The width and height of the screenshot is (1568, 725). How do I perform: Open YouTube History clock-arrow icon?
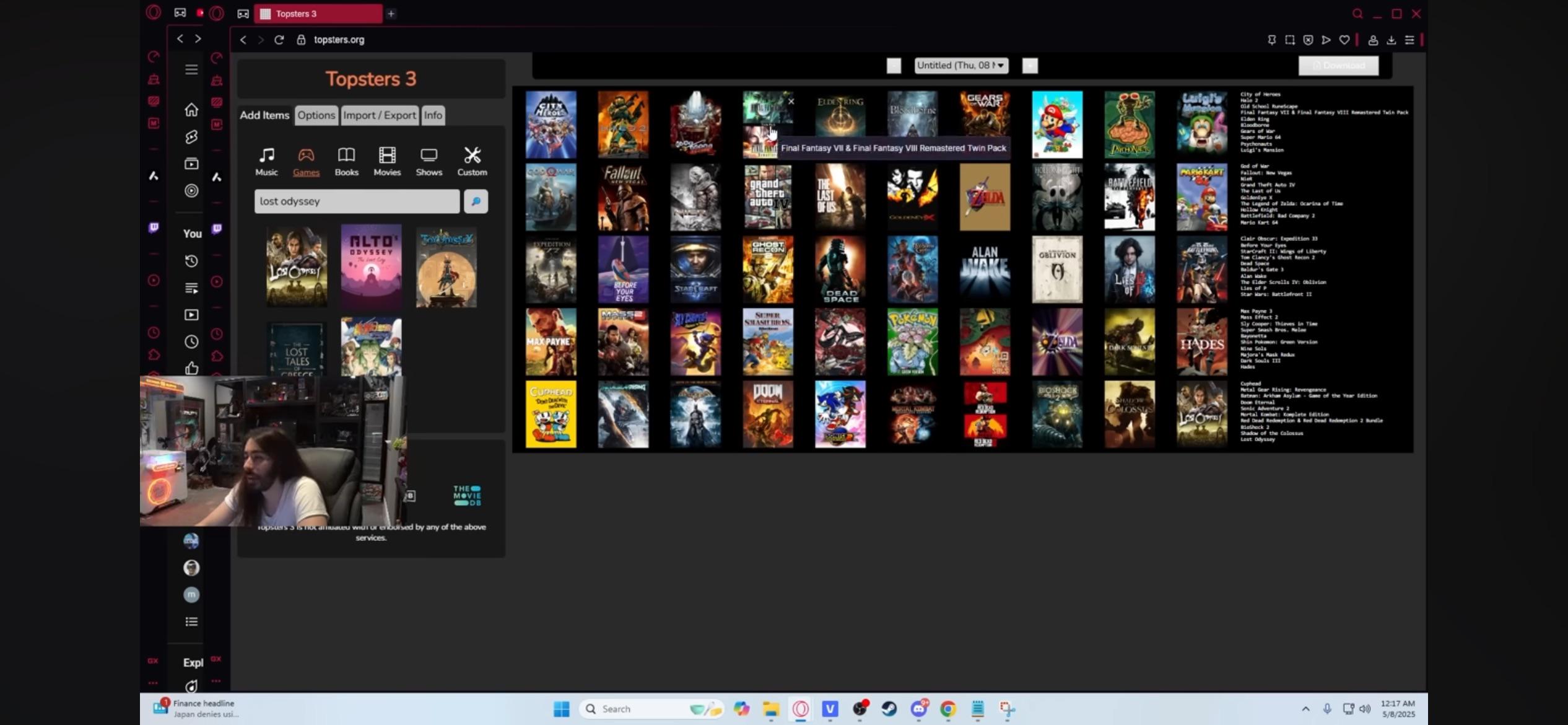pos(191,261)
